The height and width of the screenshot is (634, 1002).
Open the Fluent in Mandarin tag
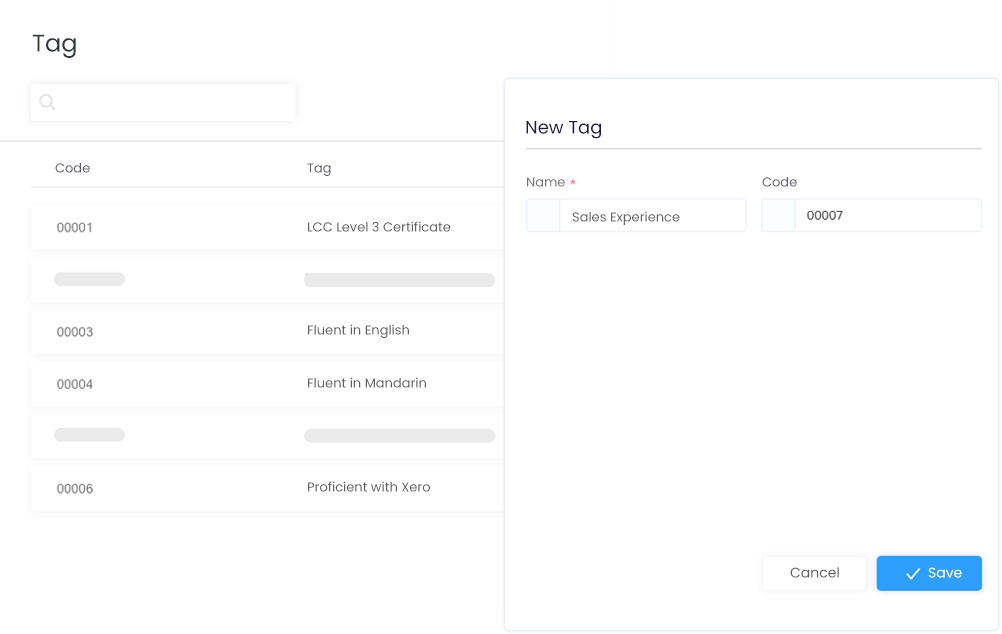coord(267,383)
